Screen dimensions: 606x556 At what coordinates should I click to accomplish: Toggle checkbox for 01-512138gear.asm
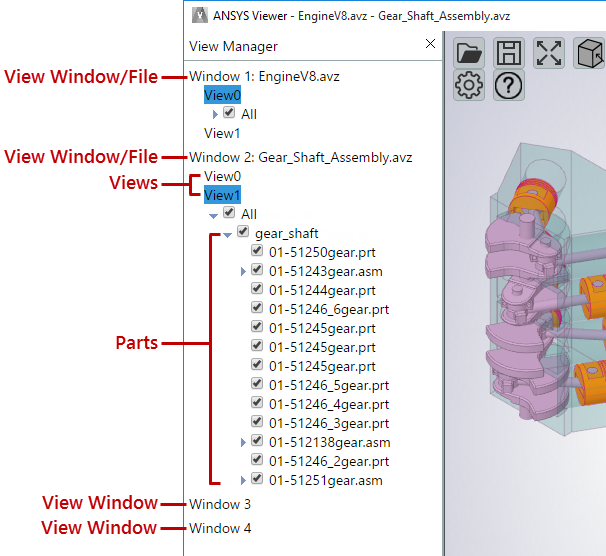[257, 440]
